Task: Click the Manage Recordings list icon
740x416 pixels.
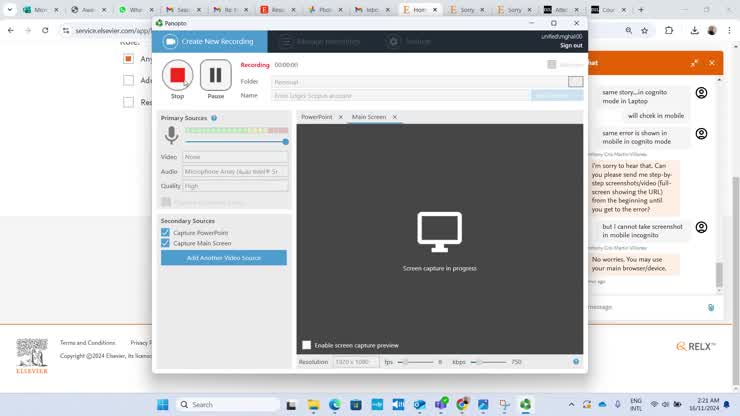Action: tap(286, 42)
